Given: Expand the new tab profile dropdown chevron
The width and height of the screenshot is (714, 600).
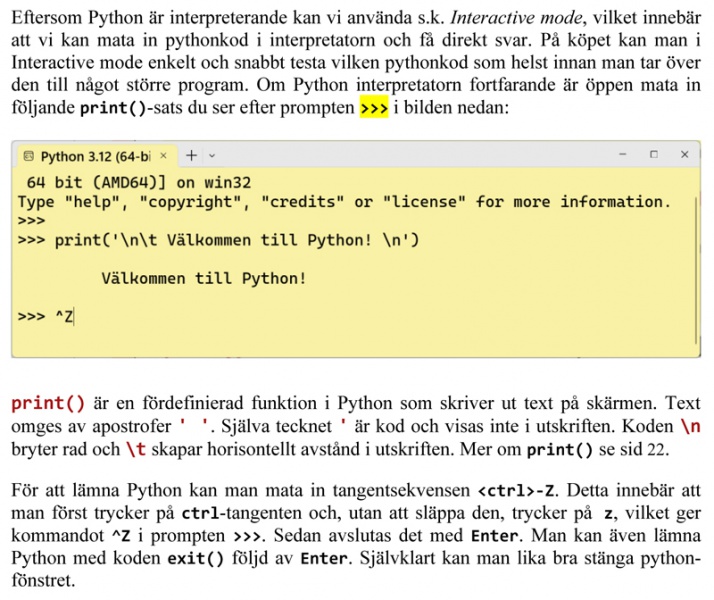Looking at the screenshot, I should coord(212,156).
